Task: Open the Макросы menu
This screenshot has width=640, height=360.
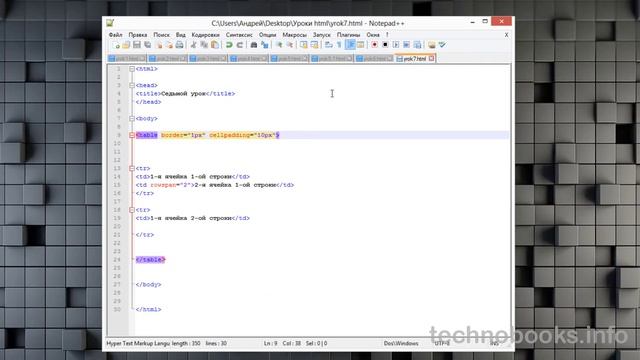Action: (x=294, y=35)
